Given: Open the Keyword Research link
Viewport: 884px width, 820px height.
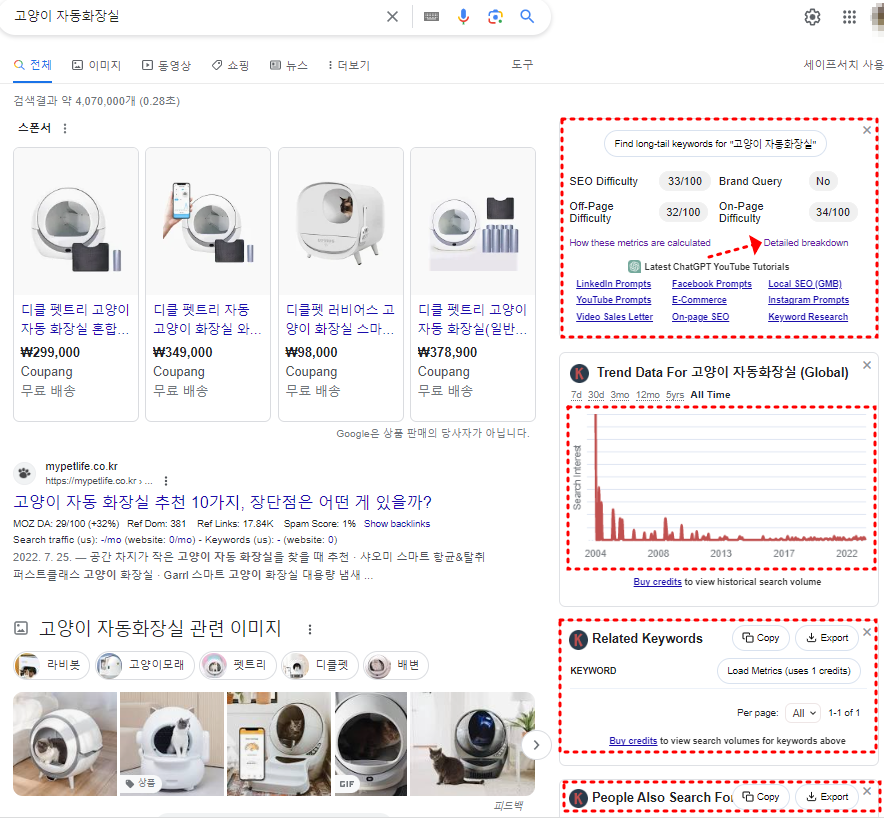Looking at the screenshot, I should (x=808, y=317).
